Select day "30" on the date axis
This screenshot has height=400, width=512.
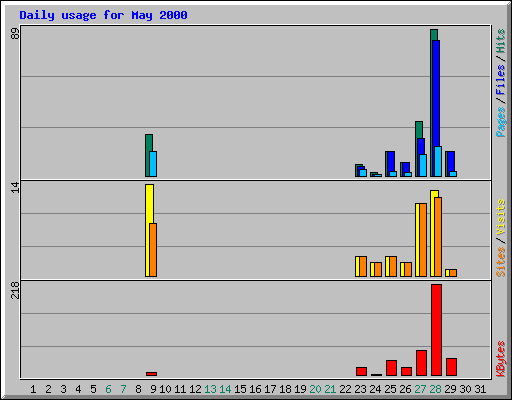click(x=465, y=389)
